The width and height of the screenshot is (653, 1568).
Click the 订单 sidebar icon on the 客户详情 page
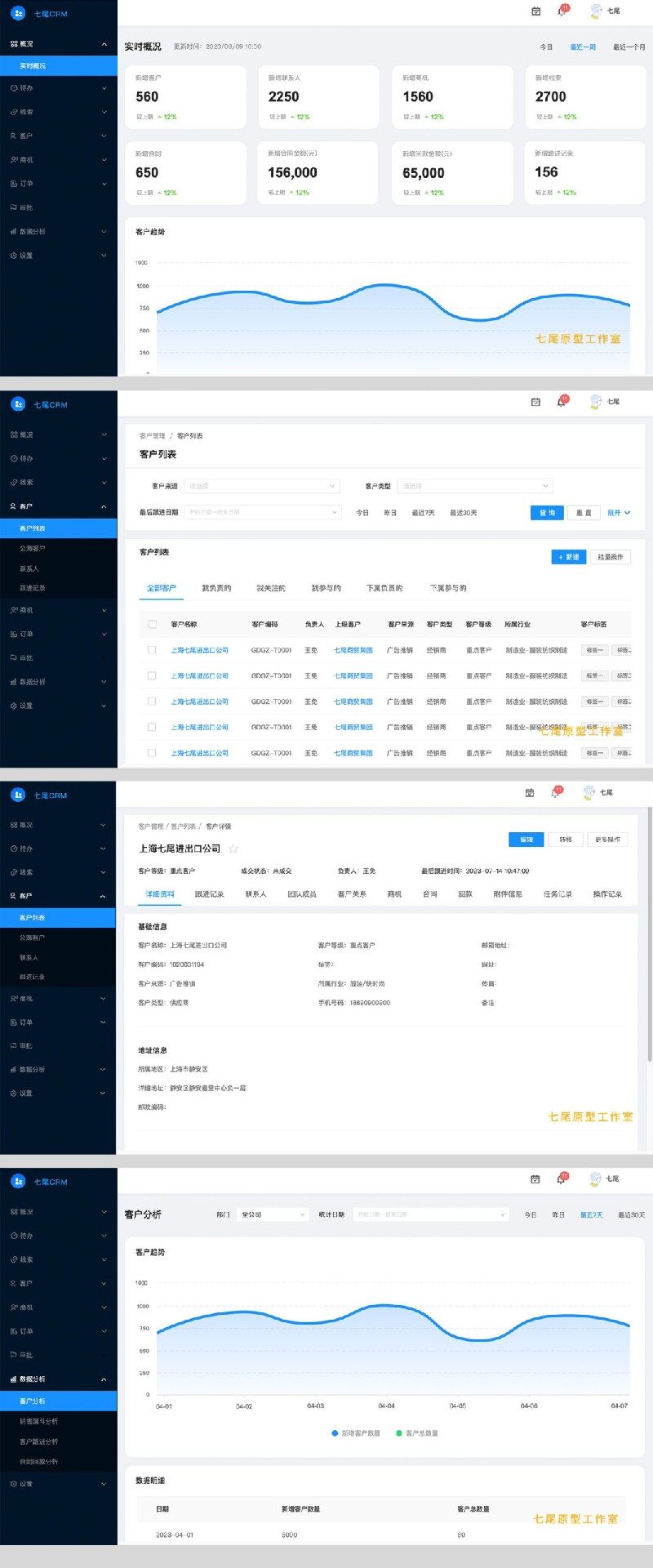click(14, 1022)
